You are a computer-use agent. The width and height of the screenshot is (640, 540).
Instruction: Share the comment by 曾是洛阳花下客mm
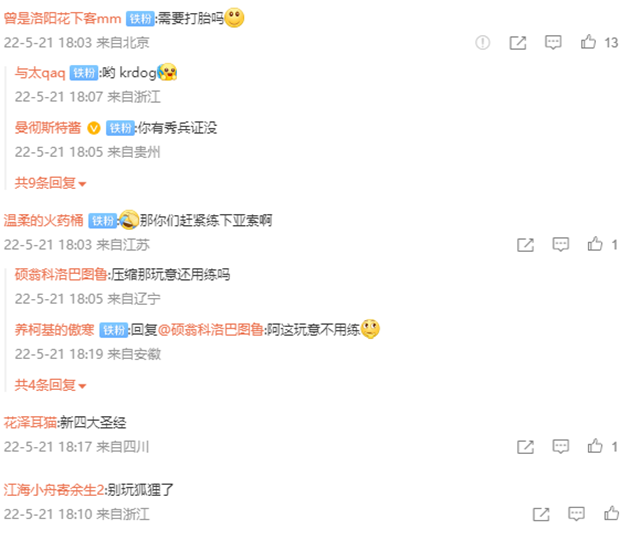coord(518,42)
